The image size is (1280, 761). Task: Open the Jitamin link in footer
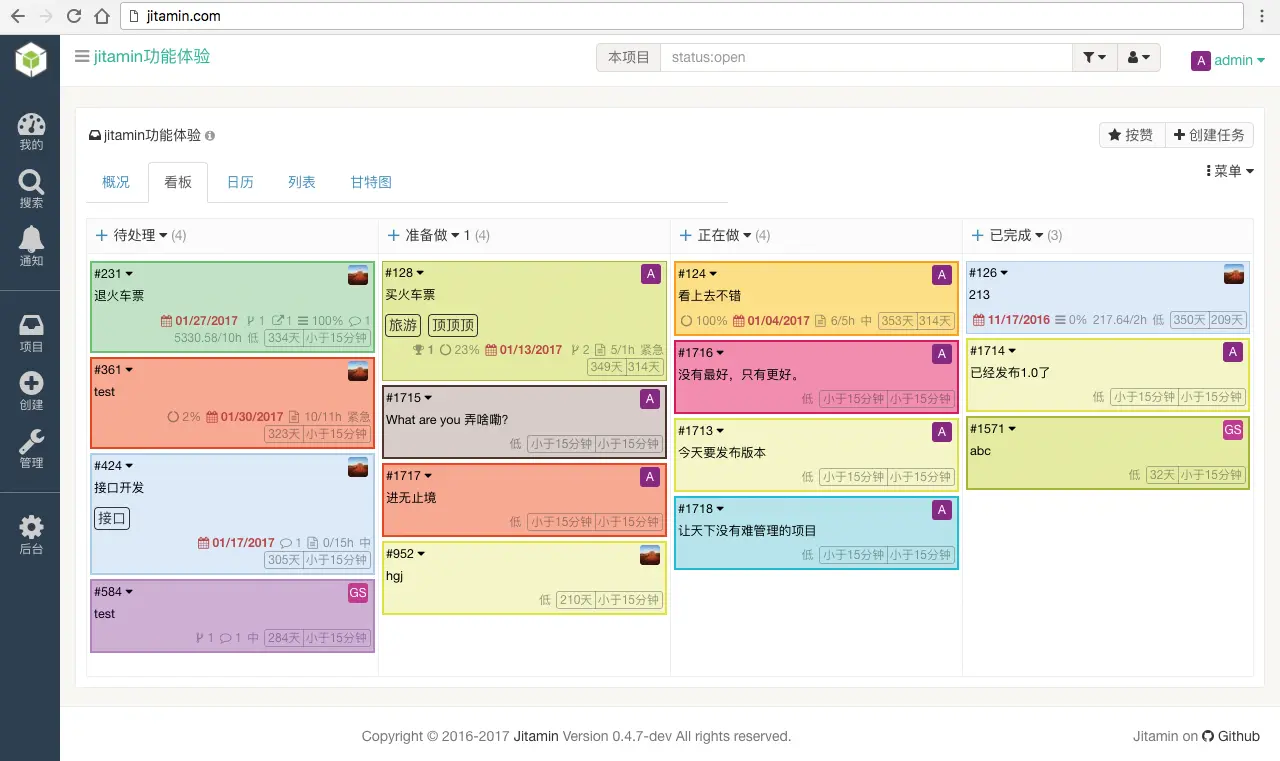click(536, 736)
